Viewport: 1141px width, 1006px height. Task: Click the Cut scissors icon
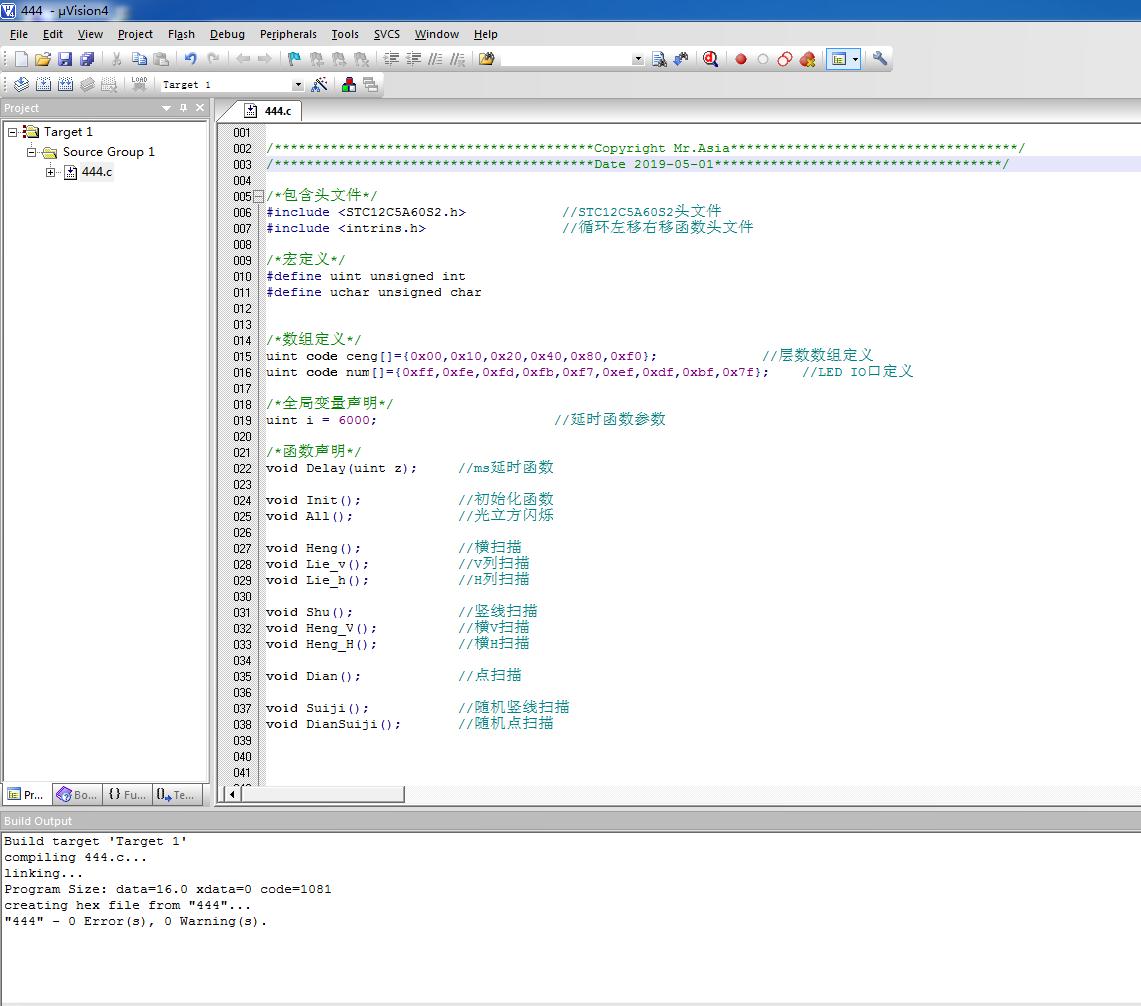coord(116,59)
